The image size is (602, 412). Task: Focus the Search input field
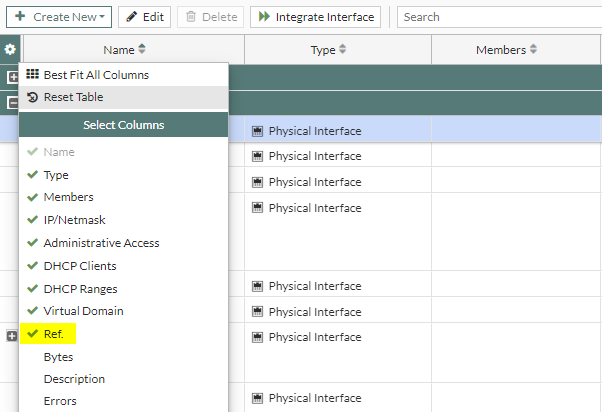point(498,17)
